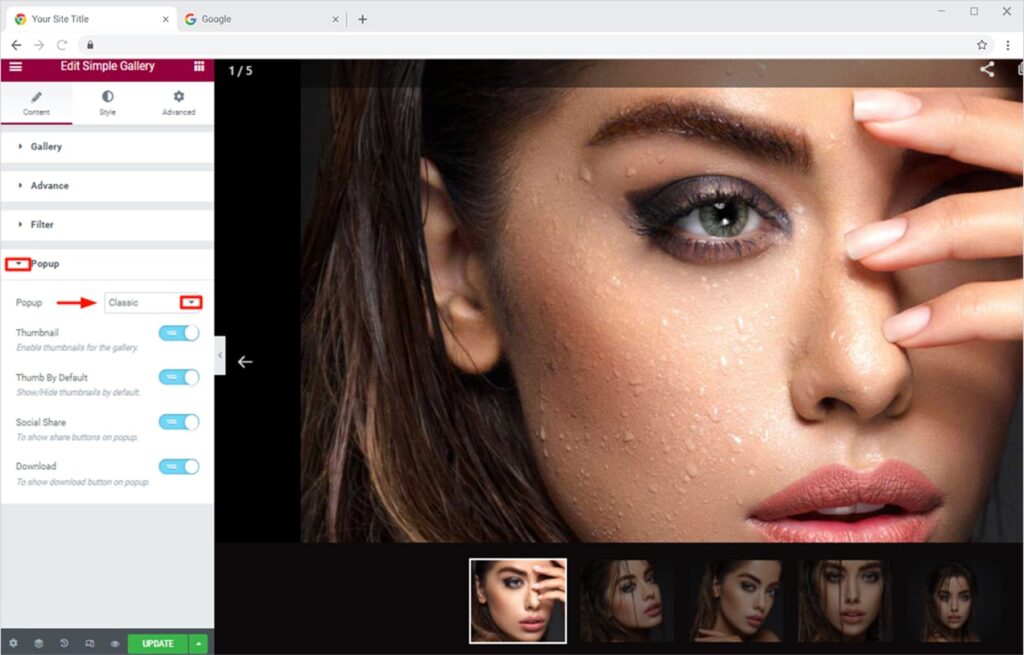Disable the Thumbnail toggle
1024x655 pixels.
tap(179, 333)
